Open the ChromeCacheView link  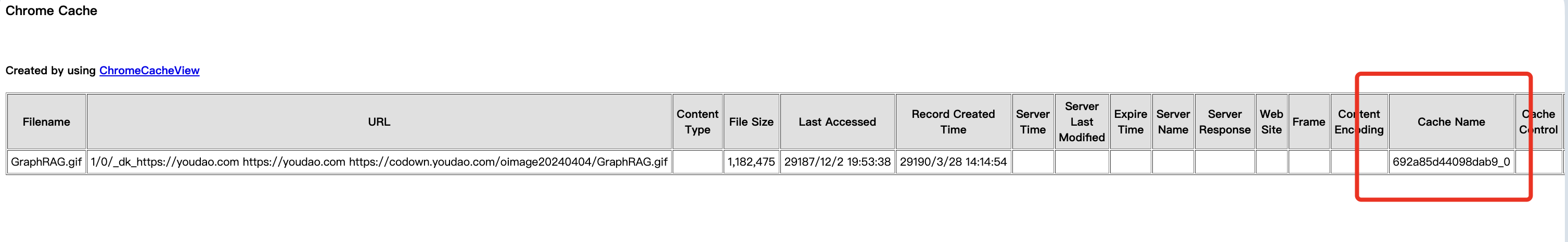click(x=149, y=71)
